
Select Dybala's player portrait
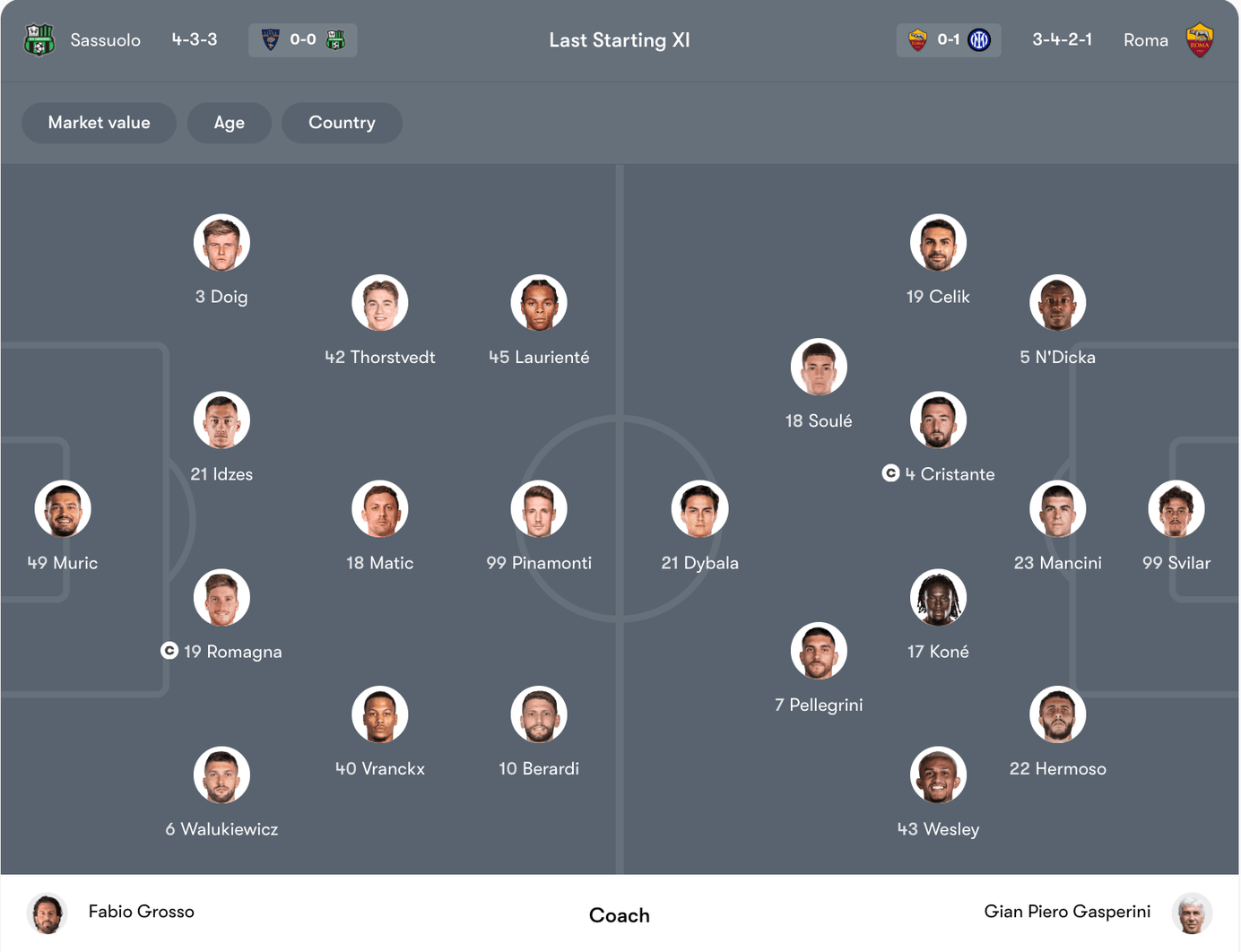[x=699, y=509]
